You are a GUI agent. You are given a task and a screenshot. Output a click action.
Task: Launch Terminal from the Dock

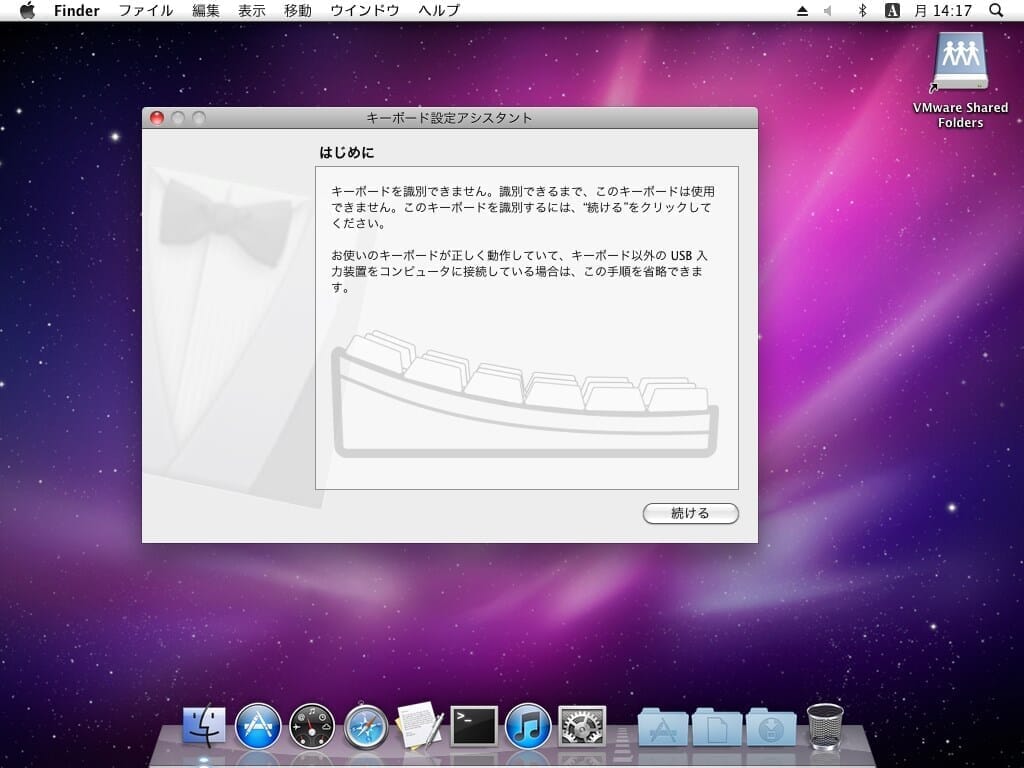[x=474, y=726]
